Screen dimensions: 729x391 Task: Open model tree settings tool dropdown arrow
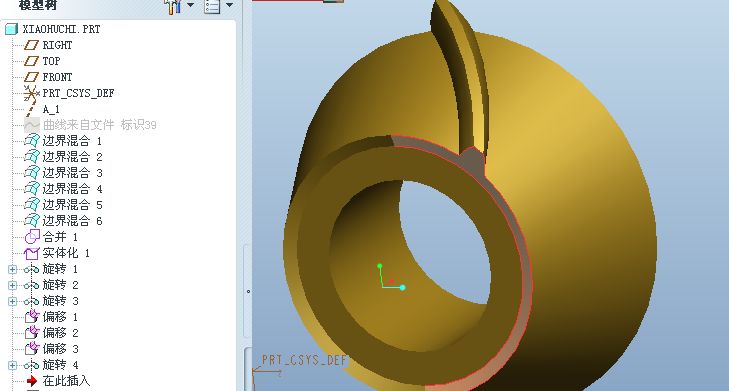190,5
